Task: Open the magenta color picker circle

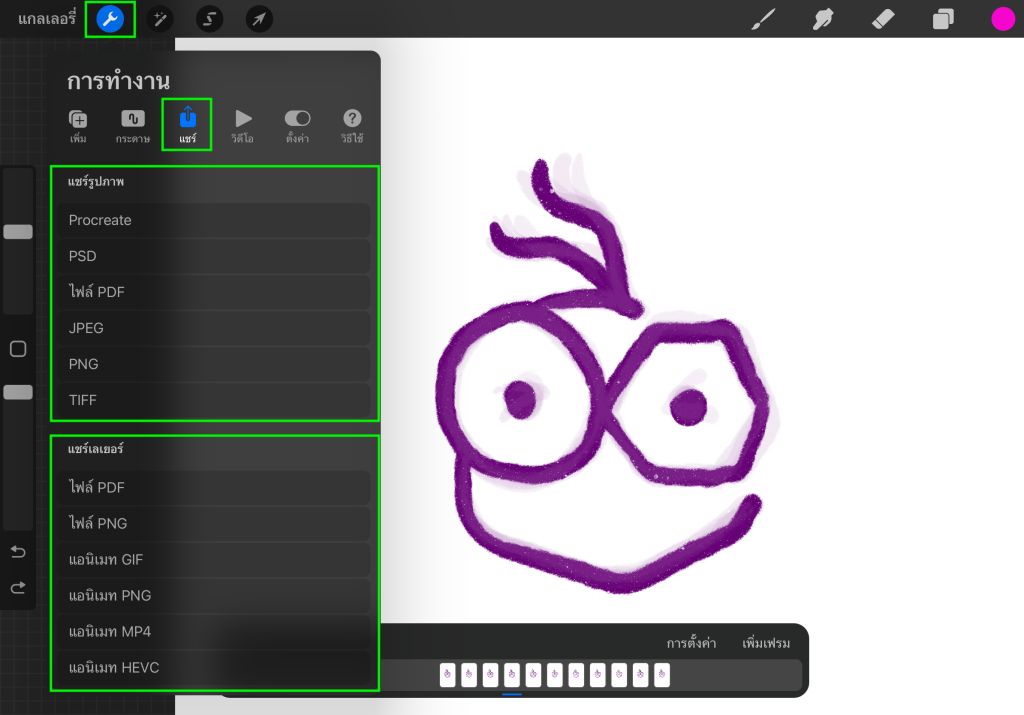Action: click(1003, 19)
